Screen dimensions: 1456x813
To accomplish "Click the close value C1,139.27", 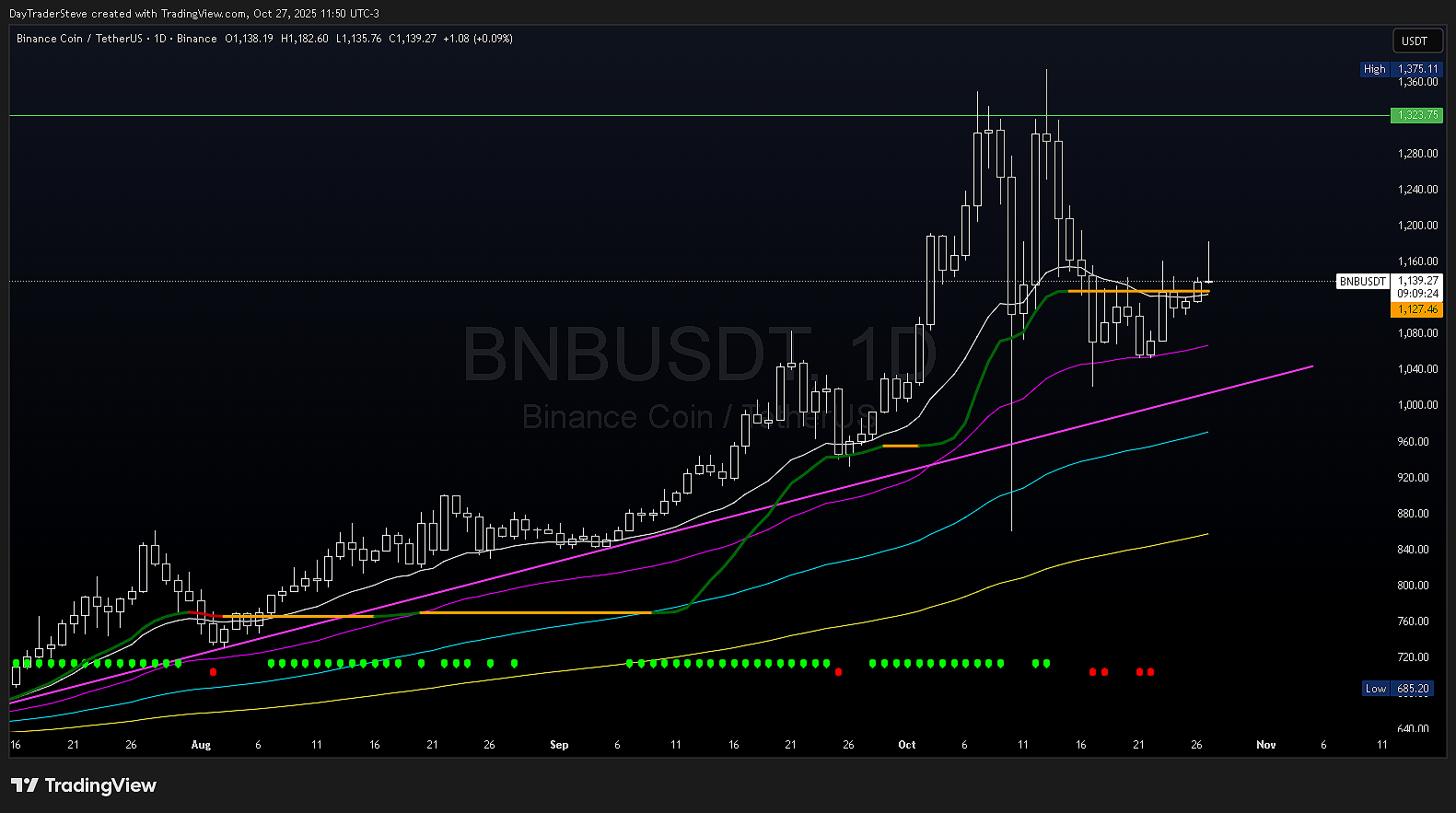I will point(413,39).
